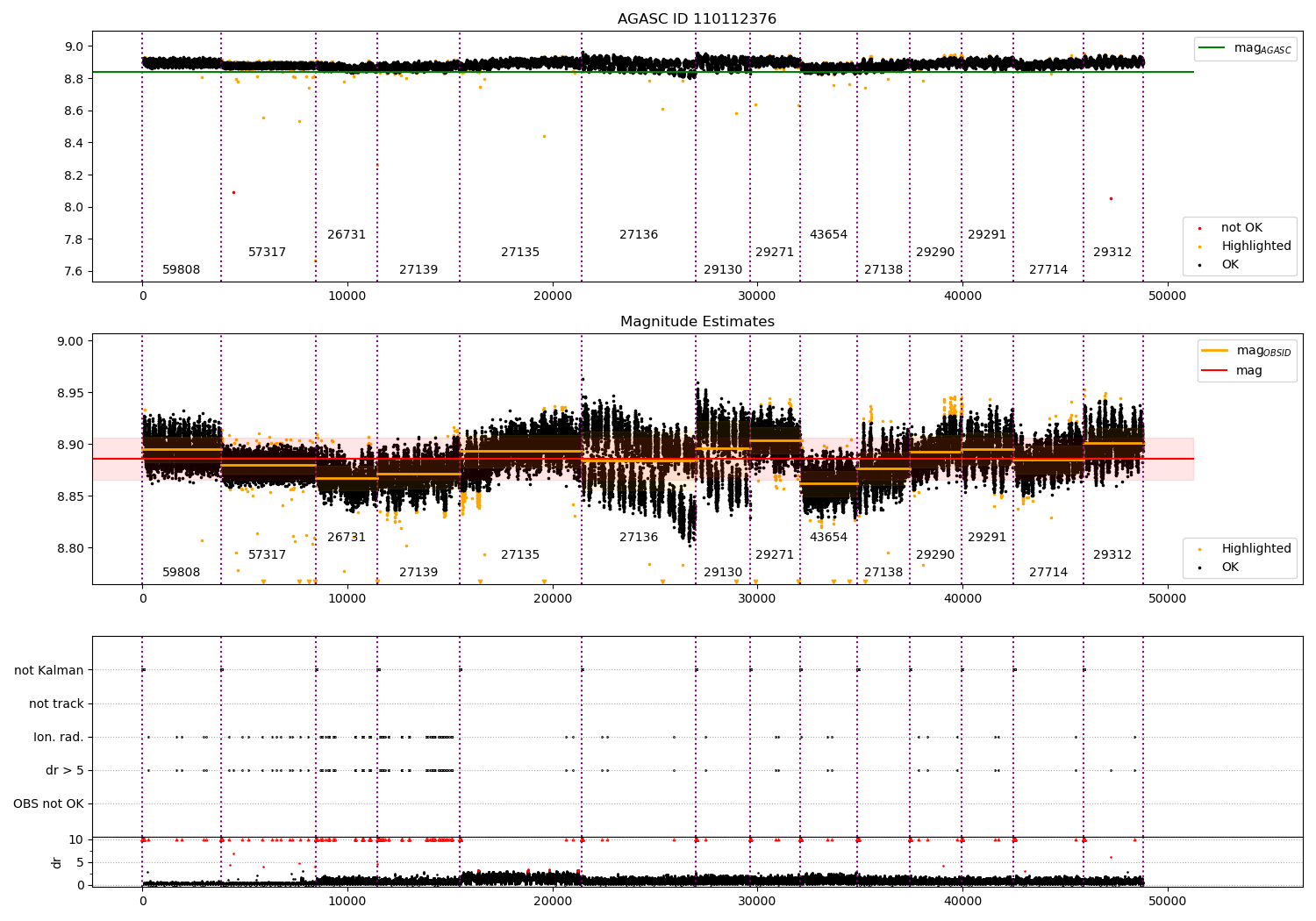1316x921 pixels.
Task: Click label 29312 in Magnitude Estimates plot
Action: [x=1112, y=555]
